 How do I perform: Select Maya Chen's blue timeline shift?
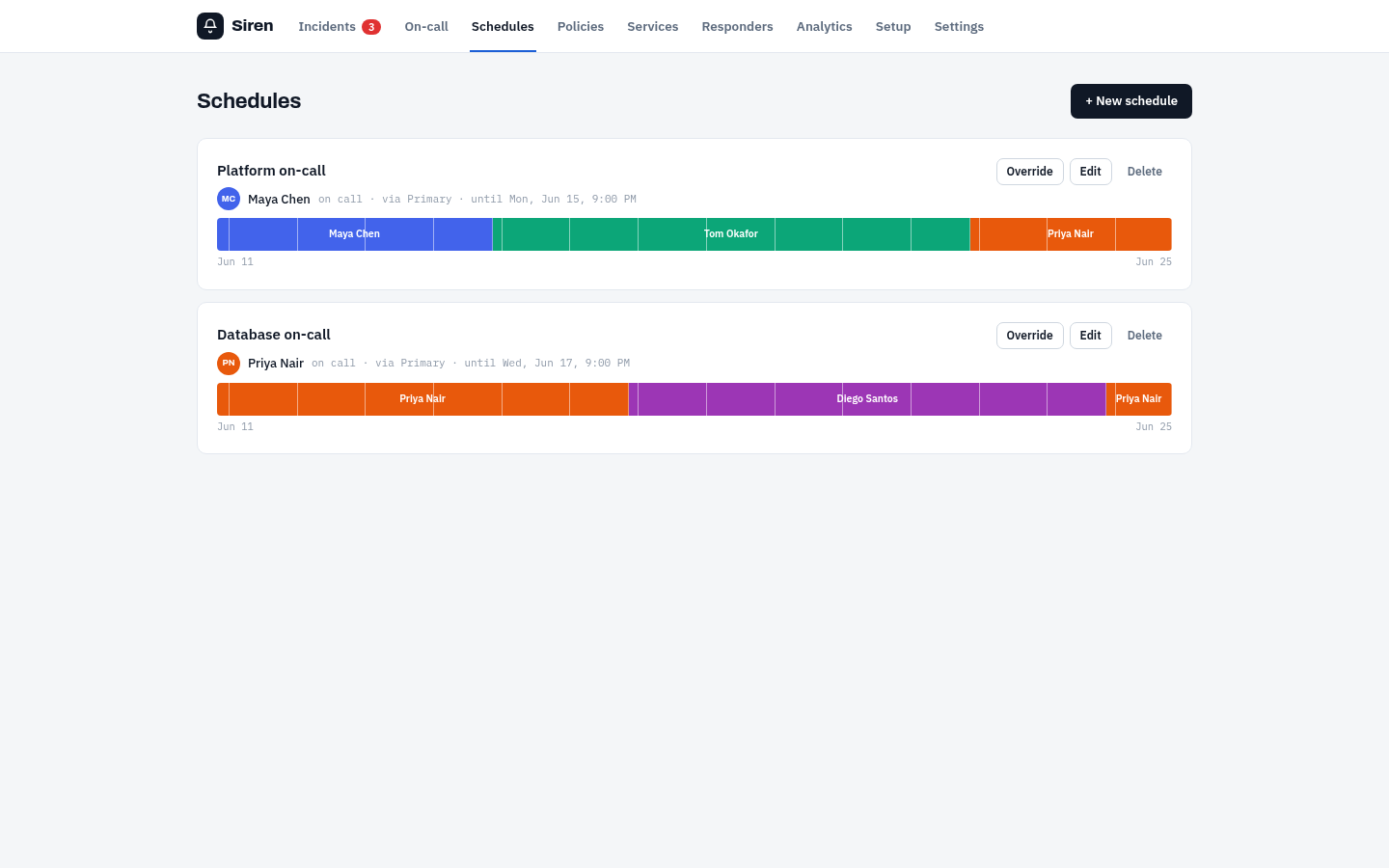(354, 234)
